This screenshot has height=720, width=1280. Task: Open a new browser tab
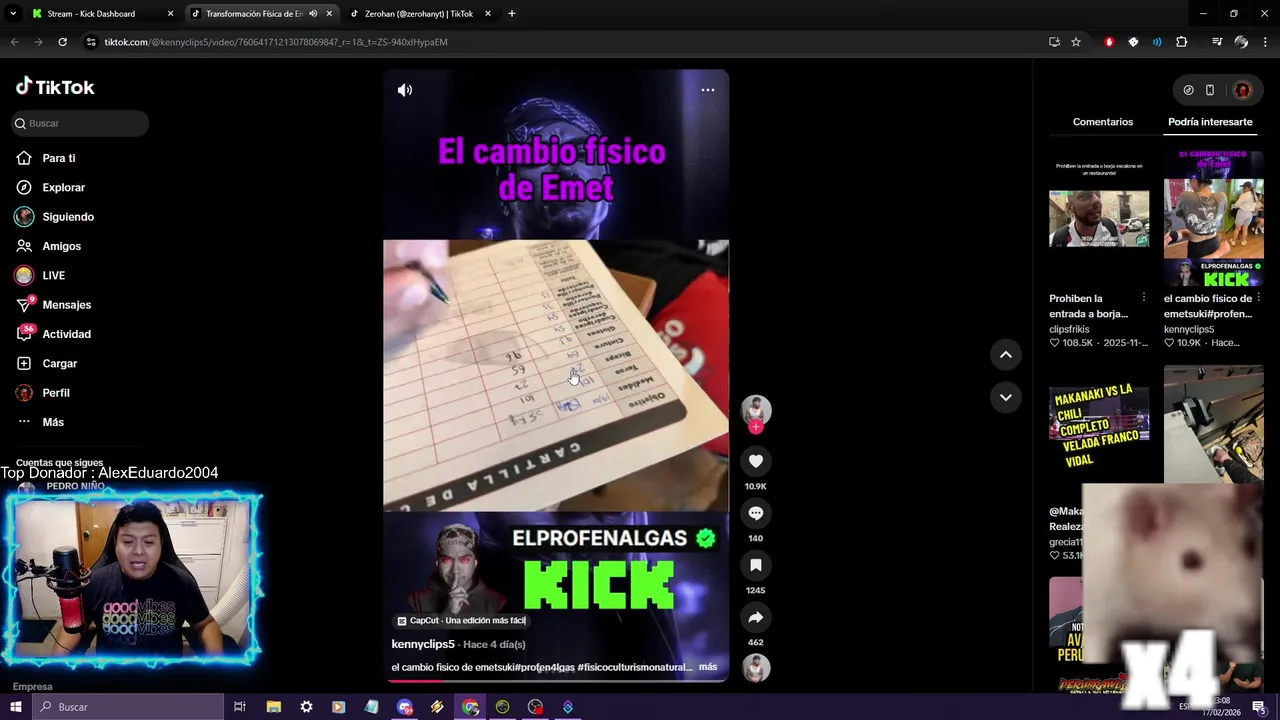pos(512,14)
